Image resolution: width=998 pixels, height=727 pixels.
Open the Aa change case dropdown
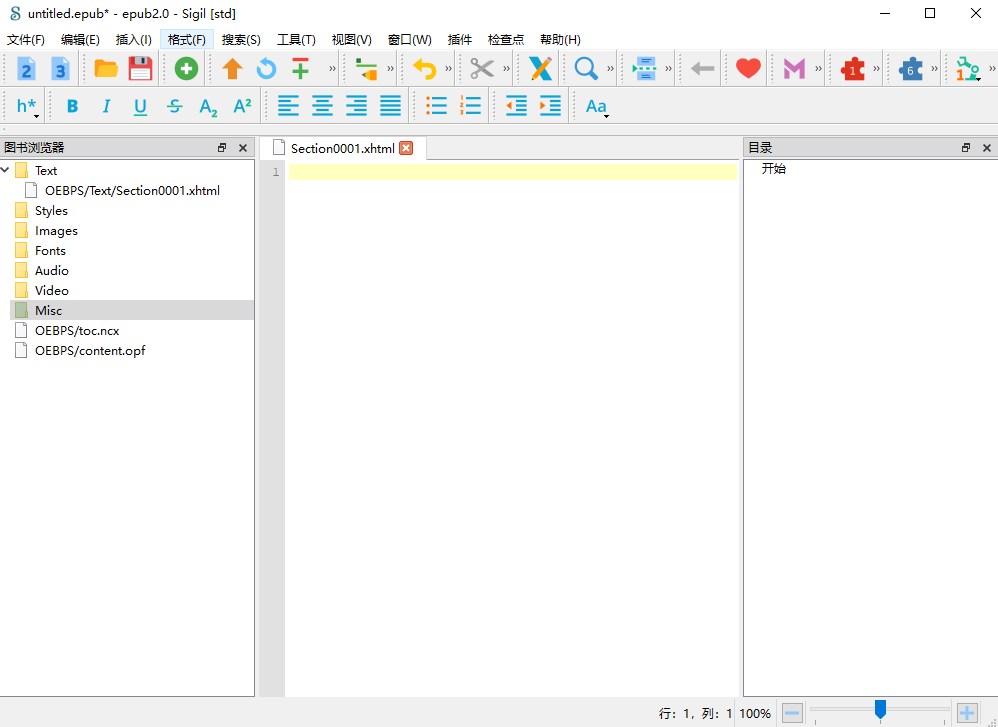point(596,106)
